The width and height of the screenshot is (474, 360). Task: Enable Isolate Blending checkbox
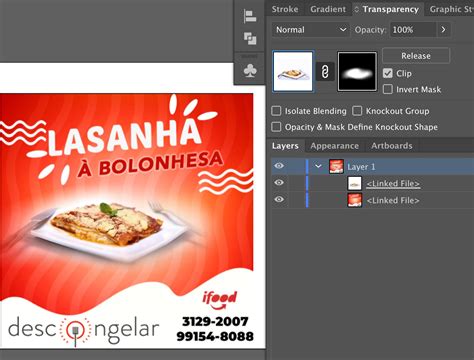click(276, 111)
